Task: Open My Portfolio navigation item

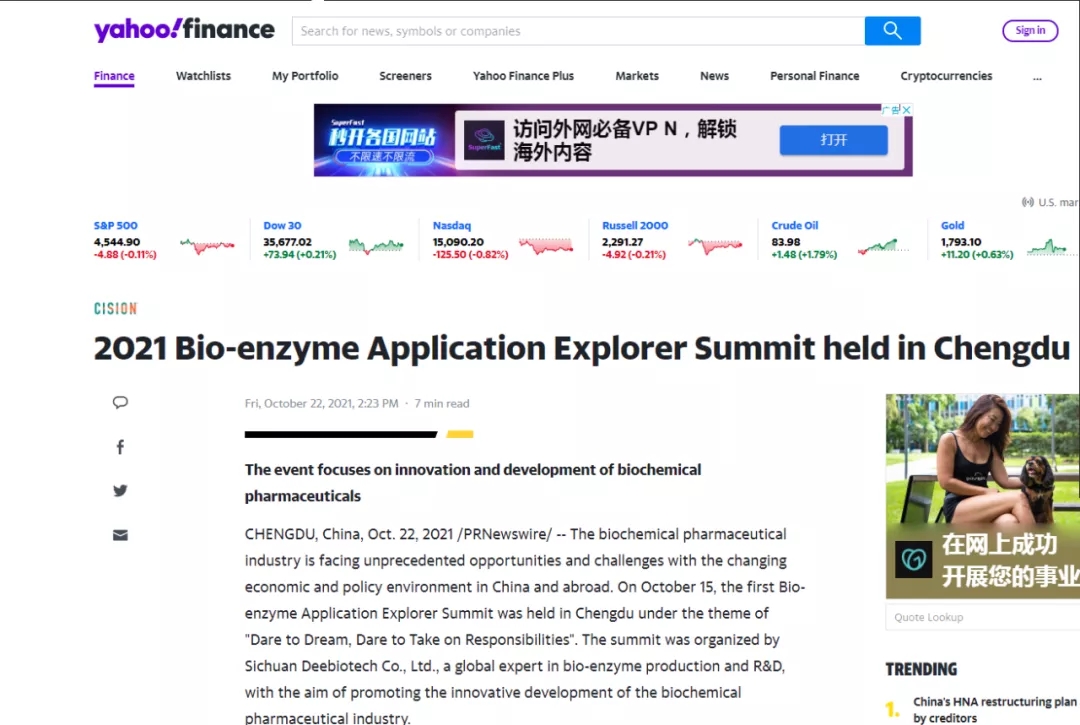Action: (x=305, y=76)
